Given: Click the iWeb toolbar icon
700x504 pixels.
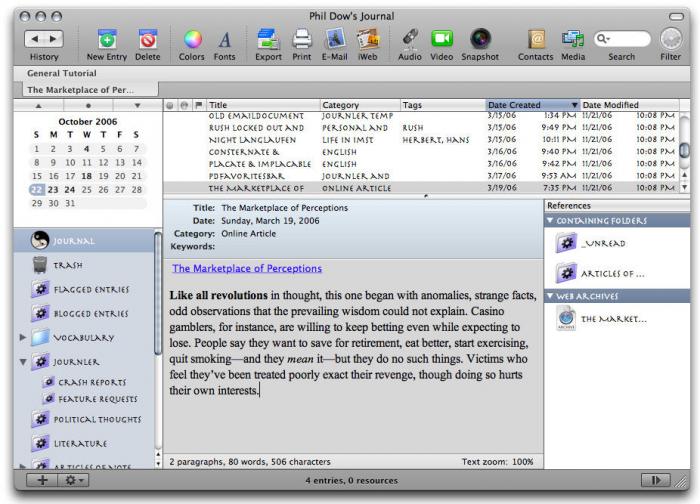Looking at the screenshot, I should 368,39.
